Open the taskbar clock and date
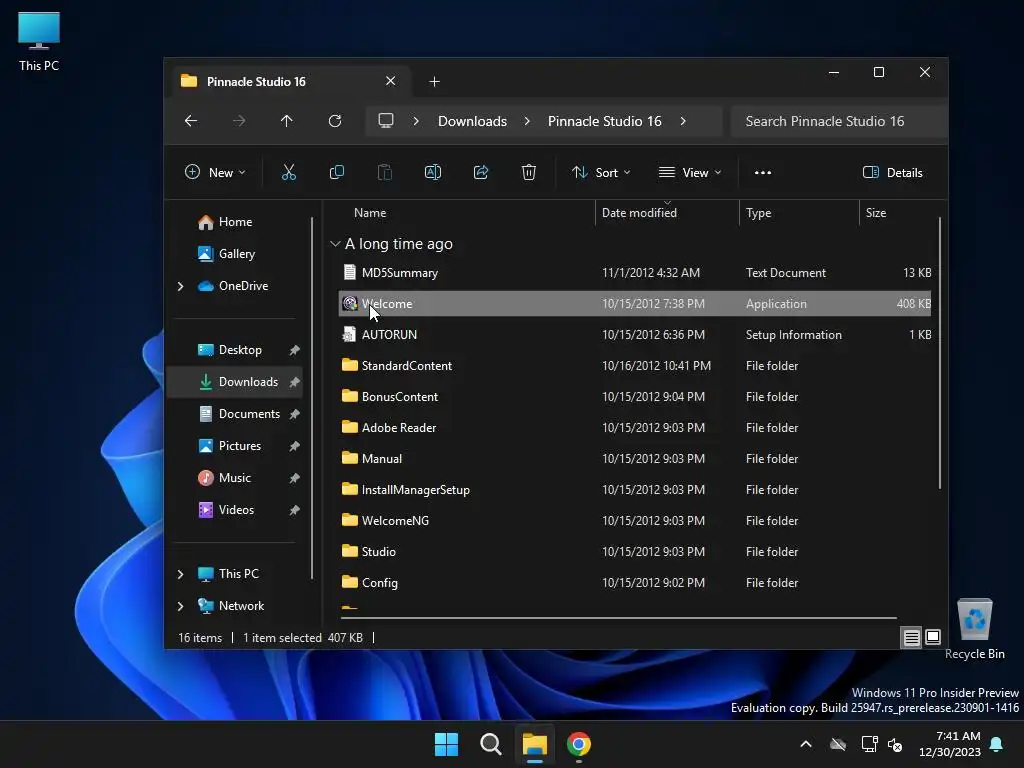This screenshot has height=768, width=1024. 950,744
